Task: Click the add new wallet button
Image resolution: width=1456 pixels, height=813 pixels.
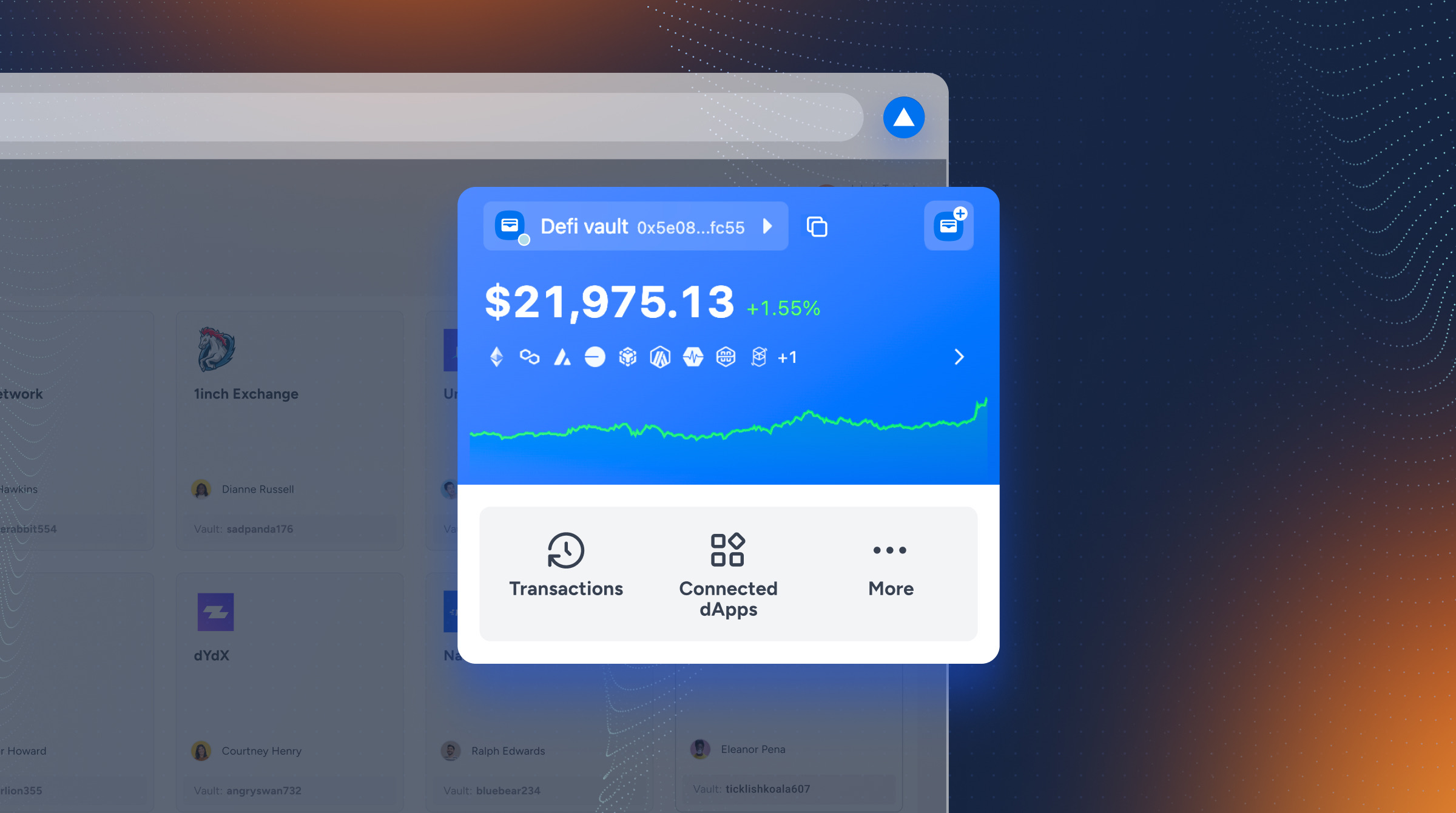Action: (949, 225)
